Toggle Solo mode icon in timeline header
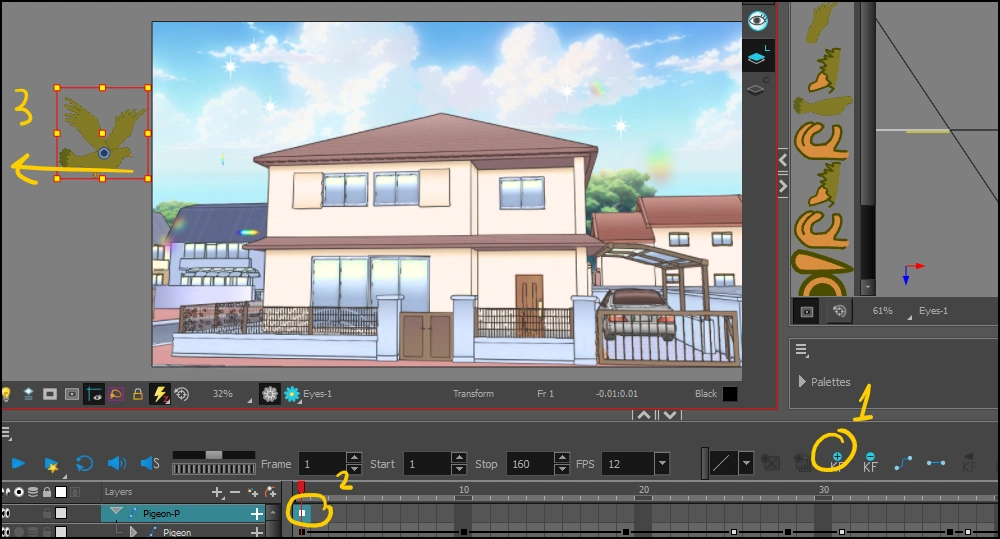Viewport: 1000px width, 539px height. [x=19, y=492]
